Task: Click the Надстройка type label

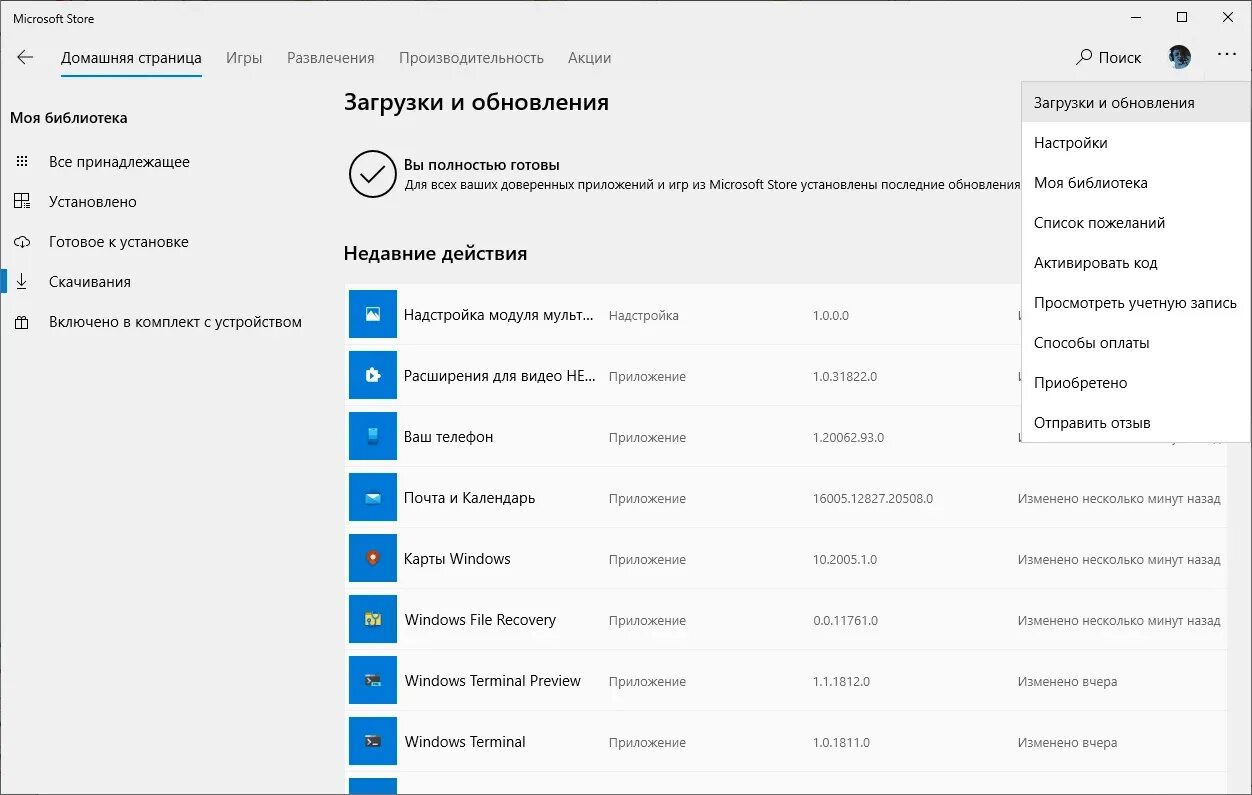Action: click(644, 316)
